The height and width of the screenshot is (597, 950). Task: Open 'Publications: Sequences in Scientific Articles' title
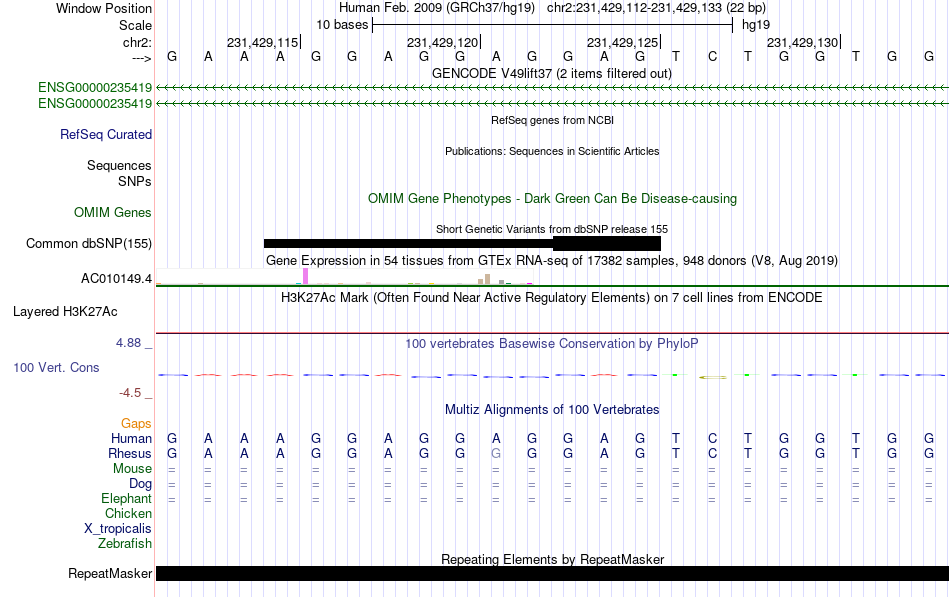click(x=552, y=151)
